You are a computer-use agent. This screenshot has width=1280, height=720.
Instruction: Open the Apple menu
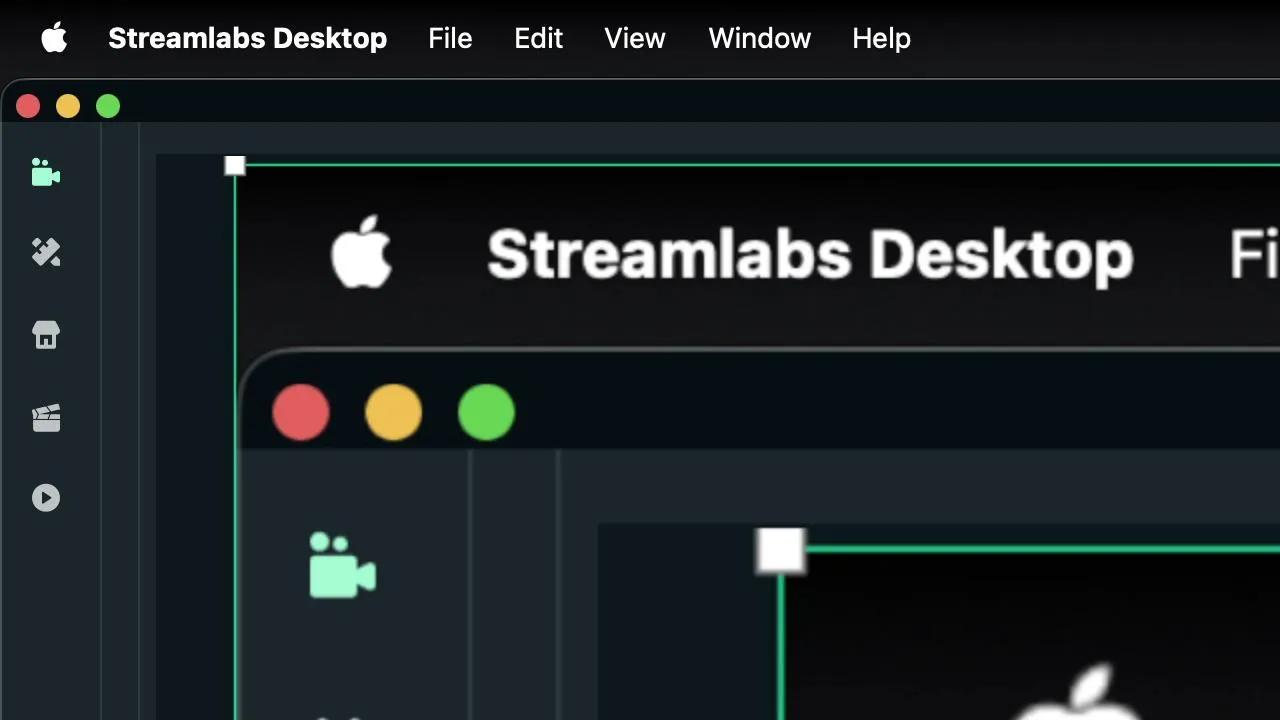click(x=54, y=38)
